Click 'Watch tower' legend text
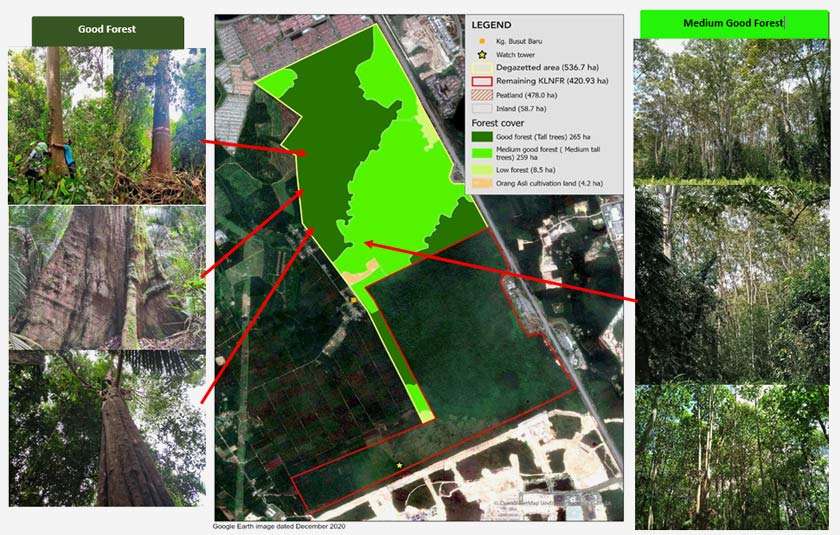Screen dimensions: 840x535 pyautogui.click(x=515, y=55)
